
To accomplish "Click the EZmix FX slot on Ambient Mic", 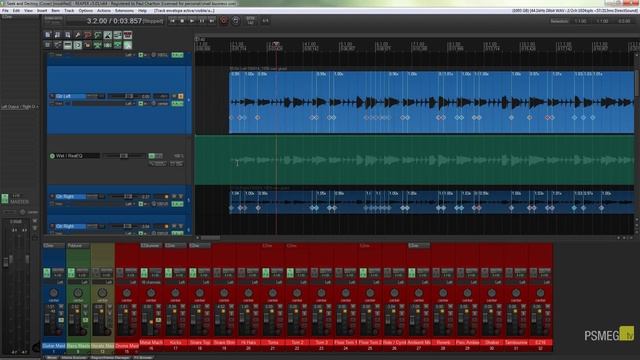I will [x=419, y=246].
